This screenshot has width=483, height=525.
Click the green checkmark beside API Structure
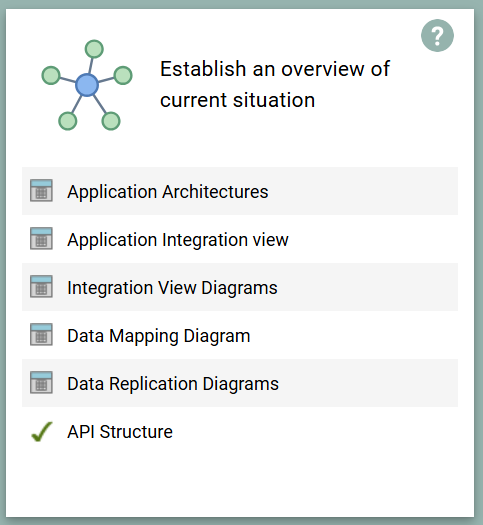point(42,432)
